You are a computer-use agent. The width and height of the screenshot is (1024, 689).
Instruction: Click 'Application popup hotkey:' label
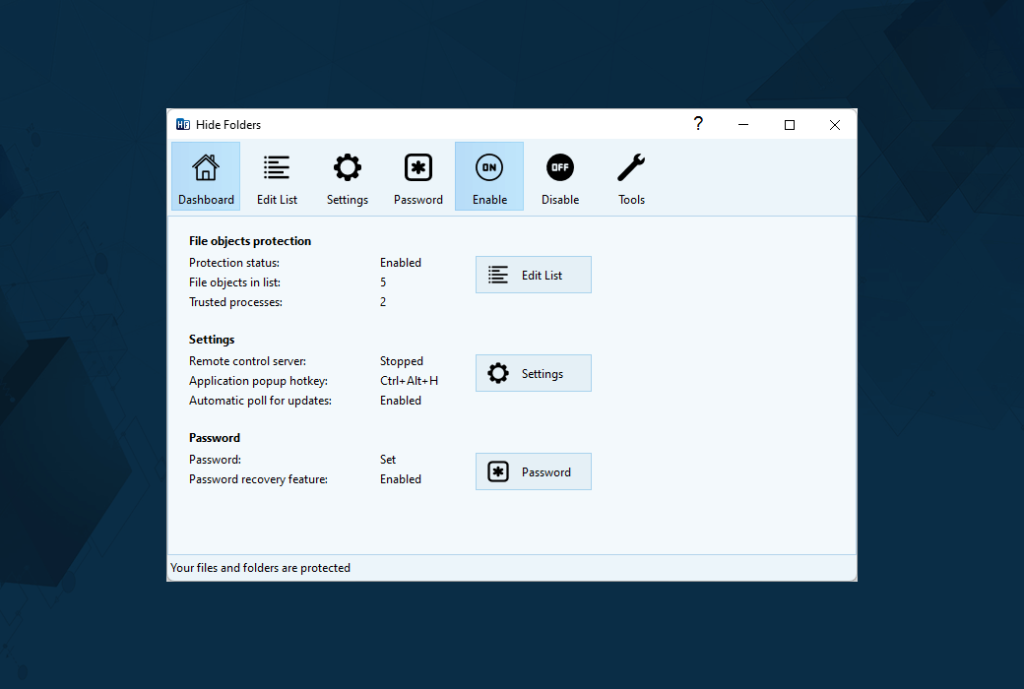tap(259, 381)
